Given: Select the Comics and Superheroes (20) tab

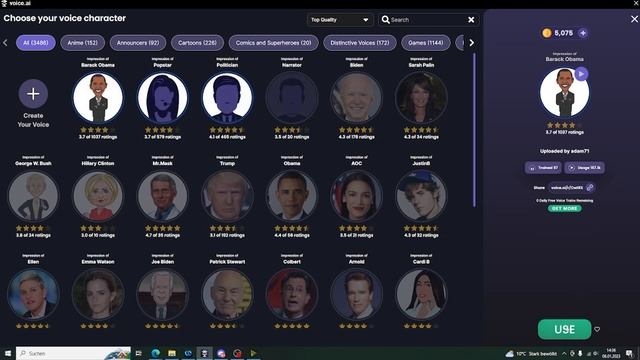Looking at the screenshot, I should [273, 43].
